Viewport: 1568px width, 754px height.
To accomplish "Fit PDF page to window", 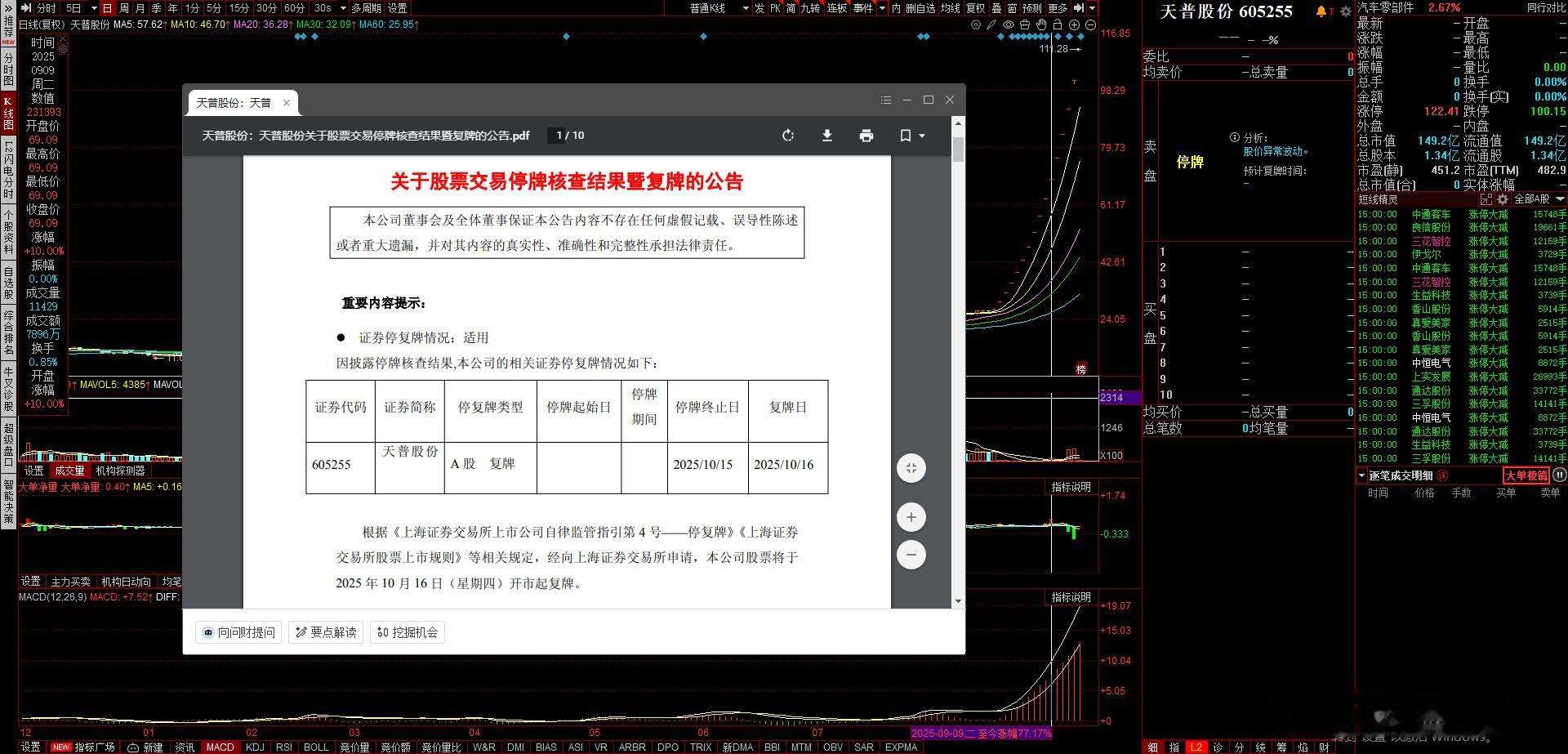I will (911, 468).
